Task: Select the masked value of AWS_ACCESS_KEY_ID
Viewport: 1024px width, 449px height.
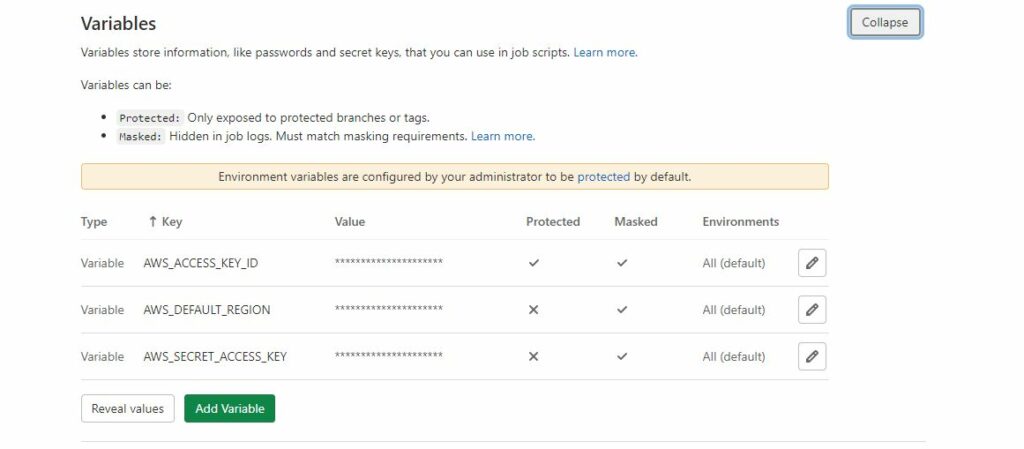Action: [x=389, y=263]
